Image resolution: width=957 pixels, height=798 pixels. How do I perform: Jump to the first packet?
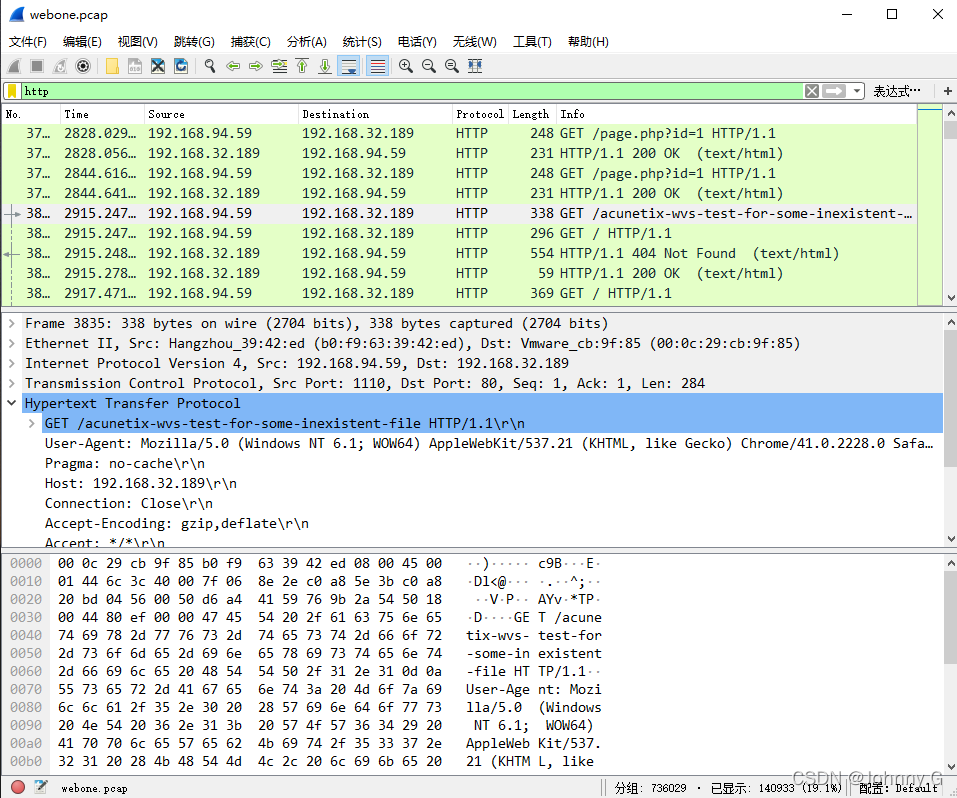[x=302, y=66]
